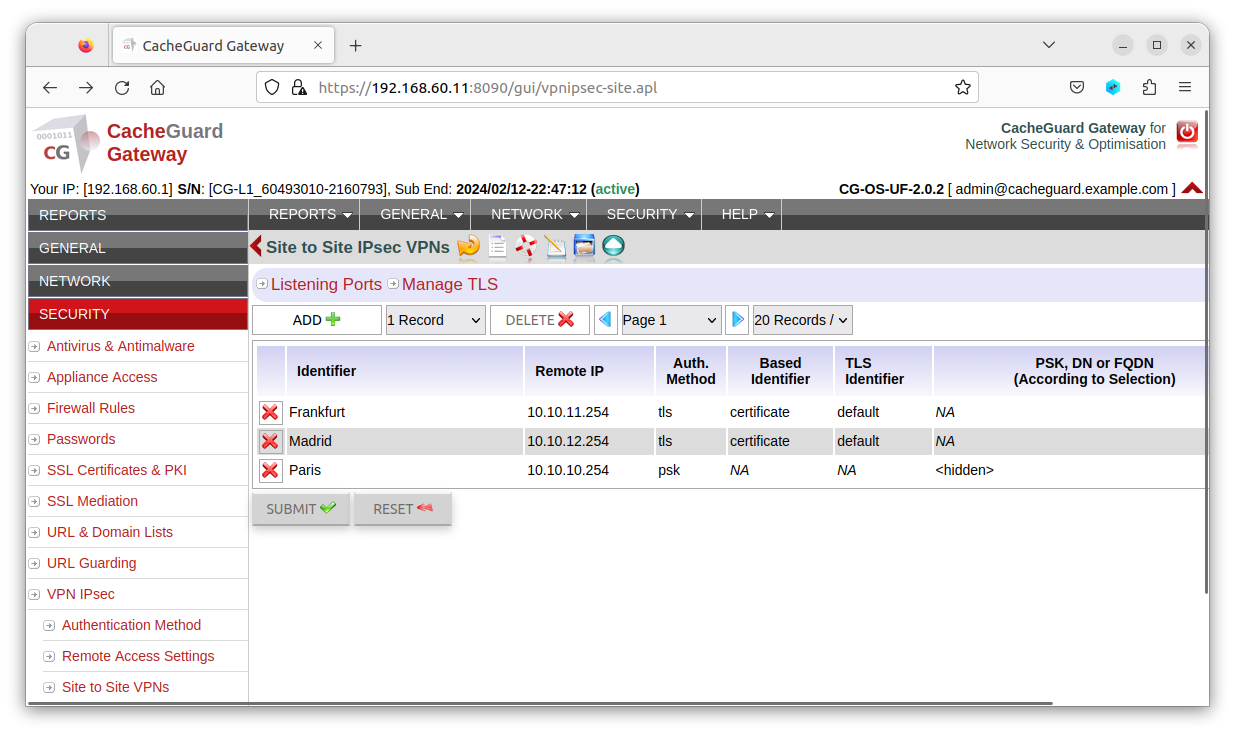Click the save diskette icon

click(x=584, y=246)
